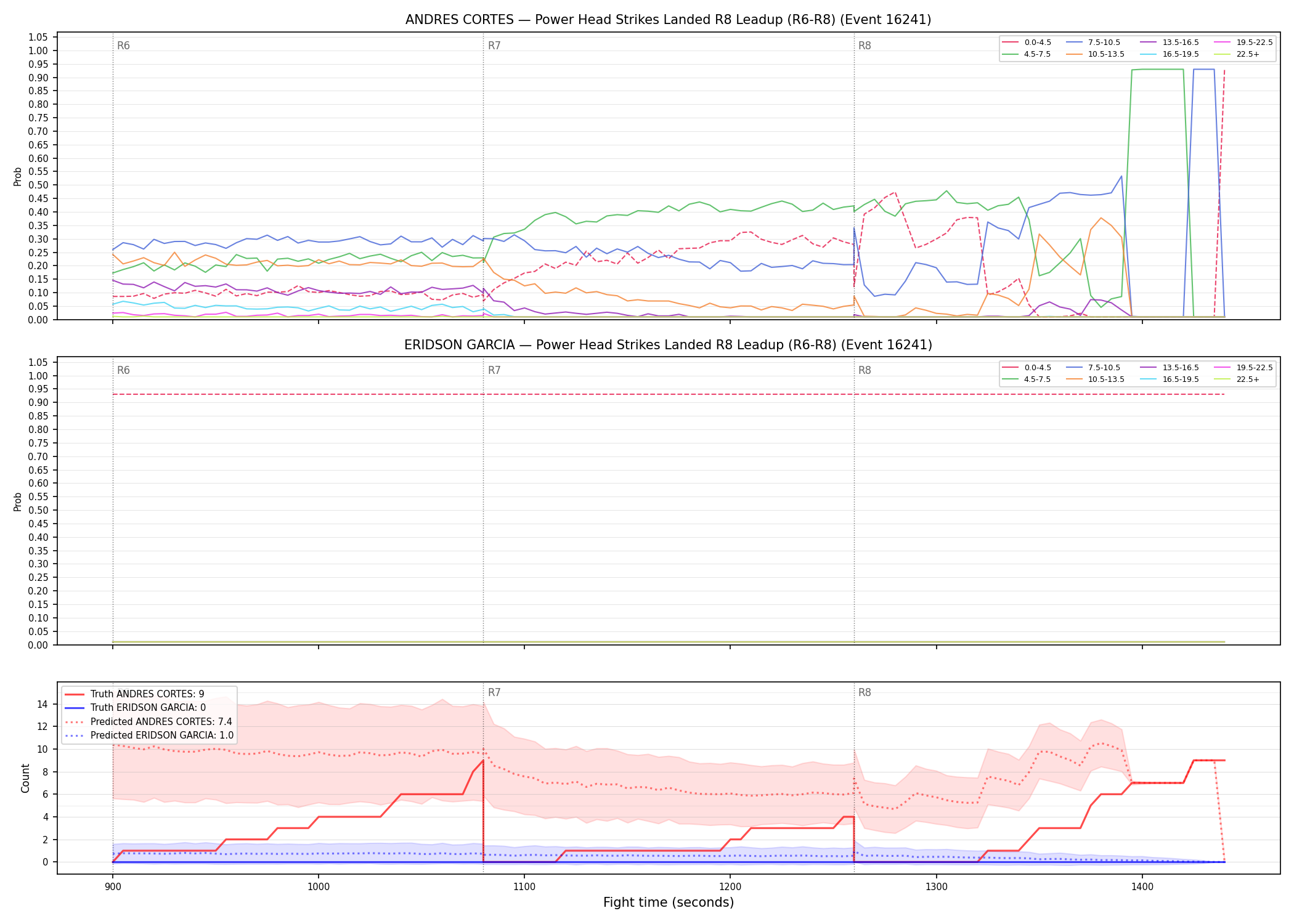Select the 22.5+ legend label in the ANDRES CORTES chart

pos(1248,54)
